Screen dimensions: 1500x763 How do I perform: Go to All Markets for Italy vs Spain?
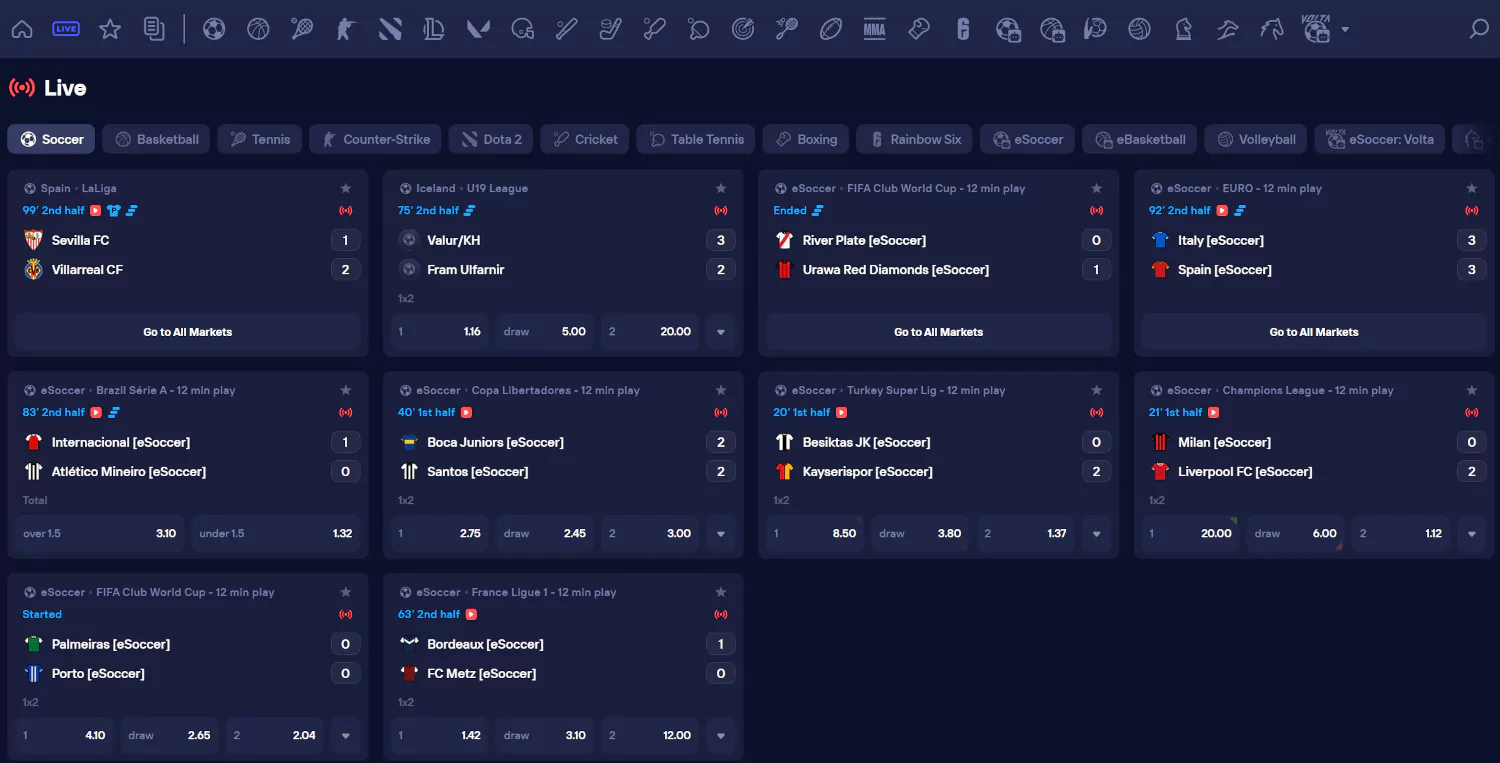point(1314,332)
